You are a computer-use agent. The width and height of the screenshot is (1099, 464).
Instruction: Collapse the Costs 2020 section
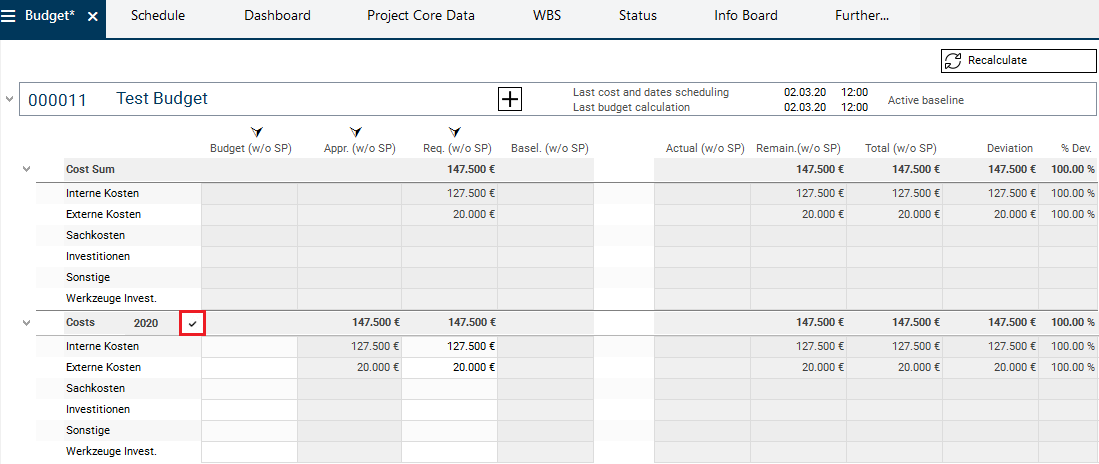pos(27,322)
